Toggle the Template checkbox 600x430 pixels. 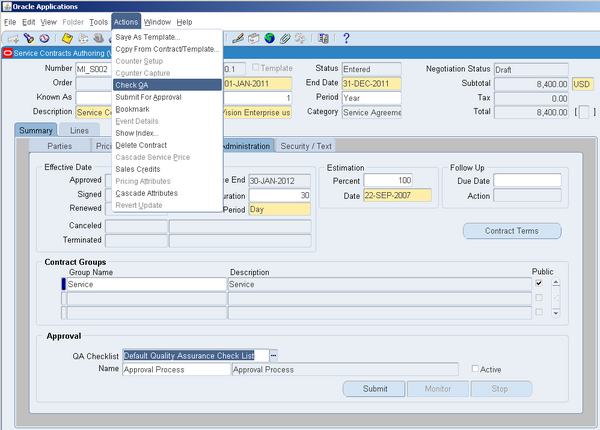256,67
